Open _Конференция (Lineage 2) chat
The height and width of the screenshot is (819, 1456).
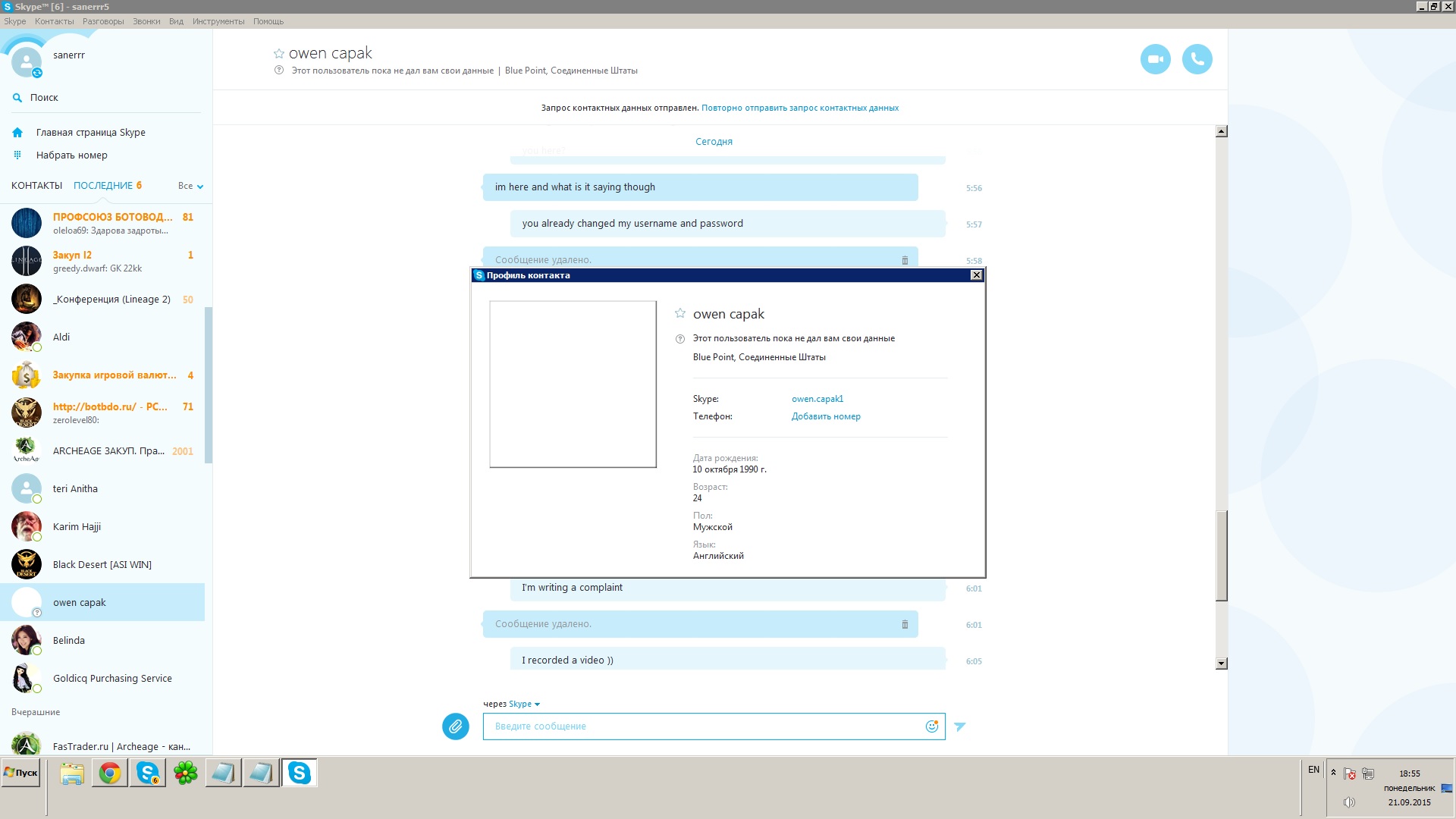tap(102, 299)
